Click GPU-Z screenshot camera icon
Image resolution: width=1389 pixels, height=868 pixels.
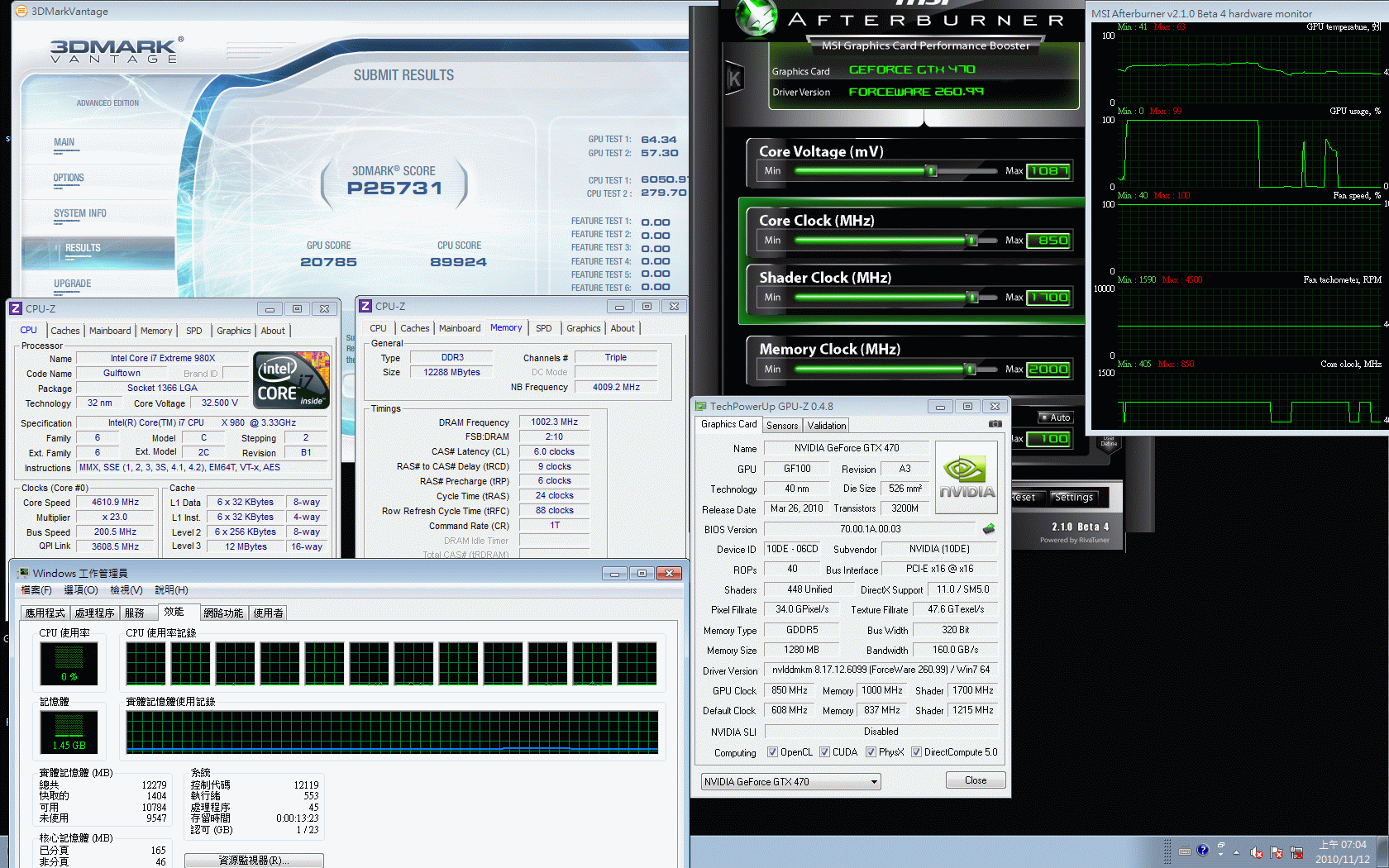tap(995, 424)
